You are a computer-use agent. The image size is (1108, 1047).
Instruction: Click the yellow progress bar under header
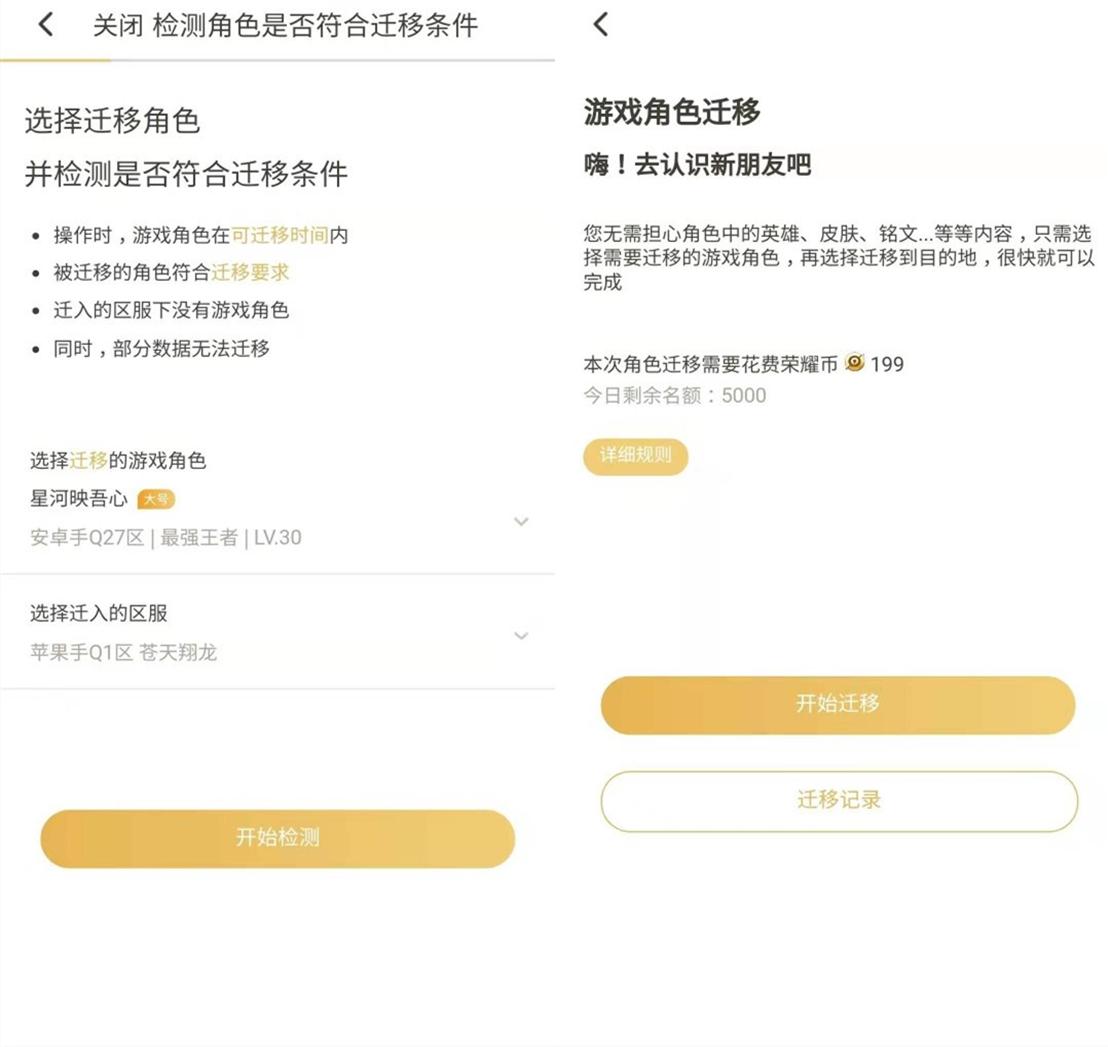(56, 61)
